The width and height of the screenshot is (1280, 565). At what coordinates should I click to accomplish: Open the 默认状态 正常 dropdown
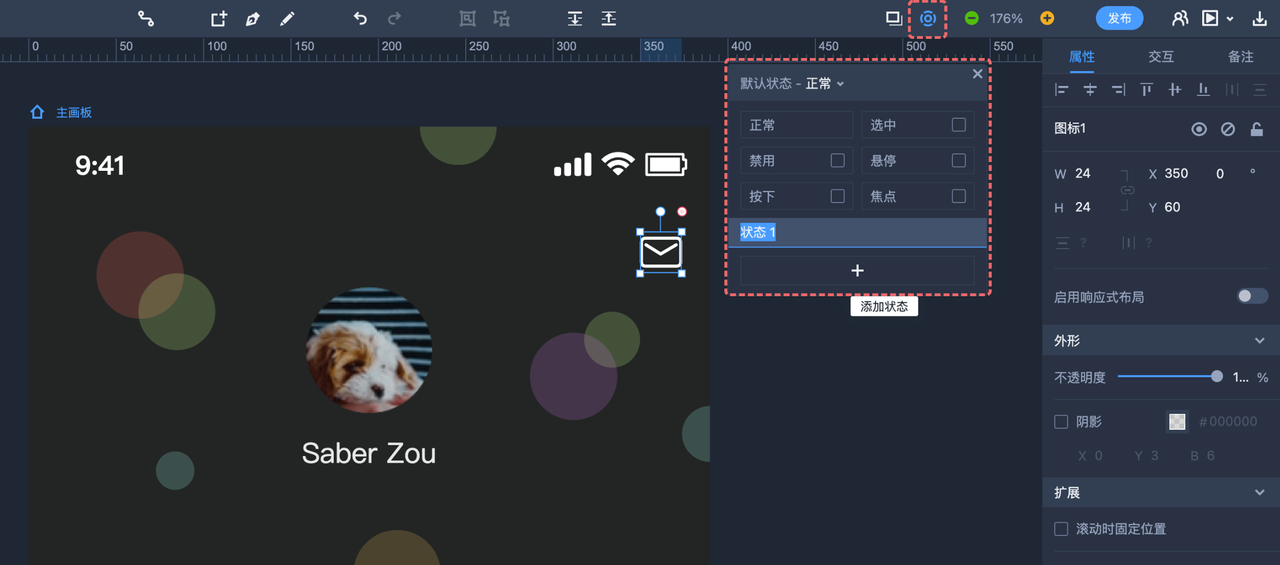pos(792,84)
